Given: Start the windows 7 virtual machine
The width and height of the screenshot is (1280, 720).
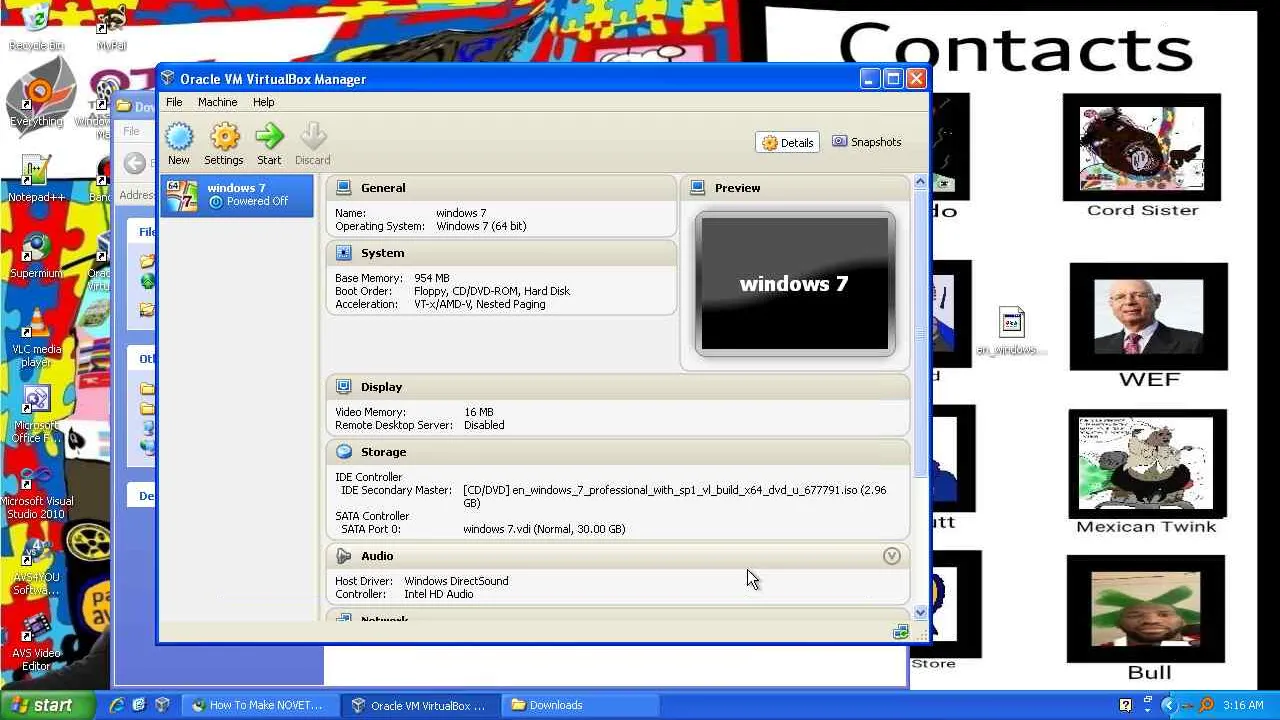Looking at the screenshot, I should [269, 144].
